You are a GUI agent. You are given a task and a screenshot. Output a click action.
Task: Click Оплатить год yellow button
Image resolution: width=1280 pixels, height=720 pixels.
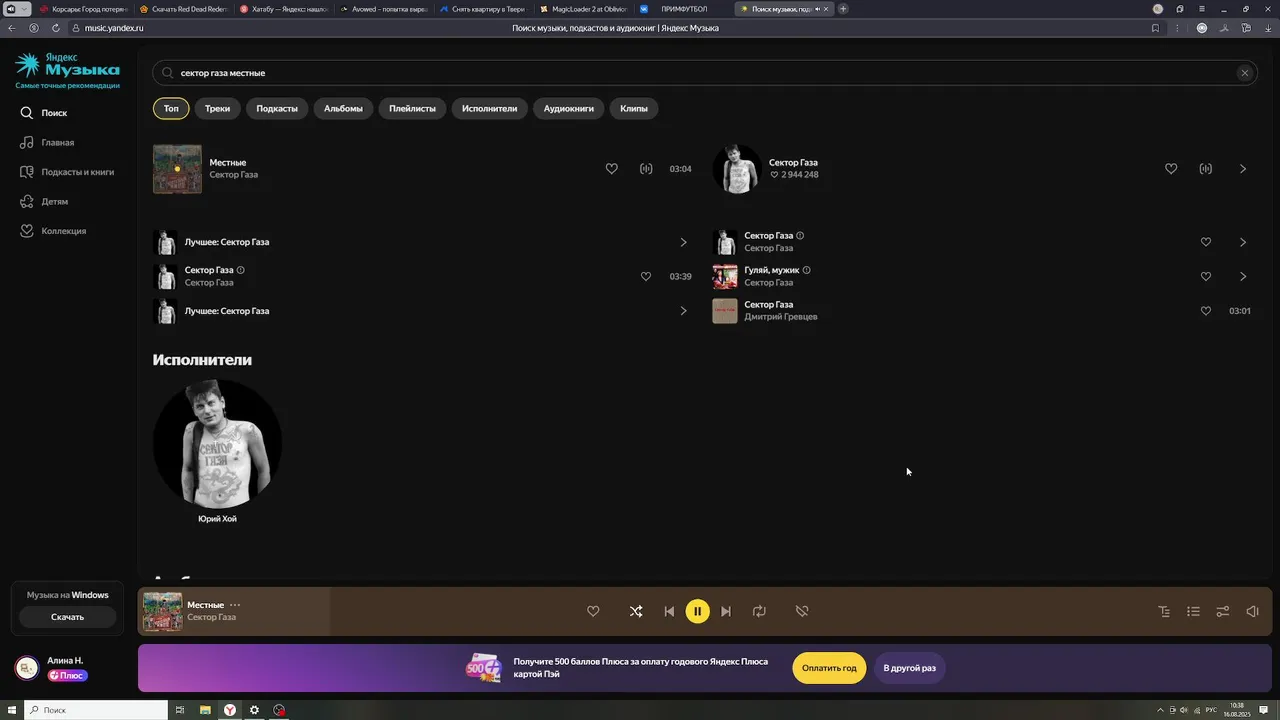(829, 668)
